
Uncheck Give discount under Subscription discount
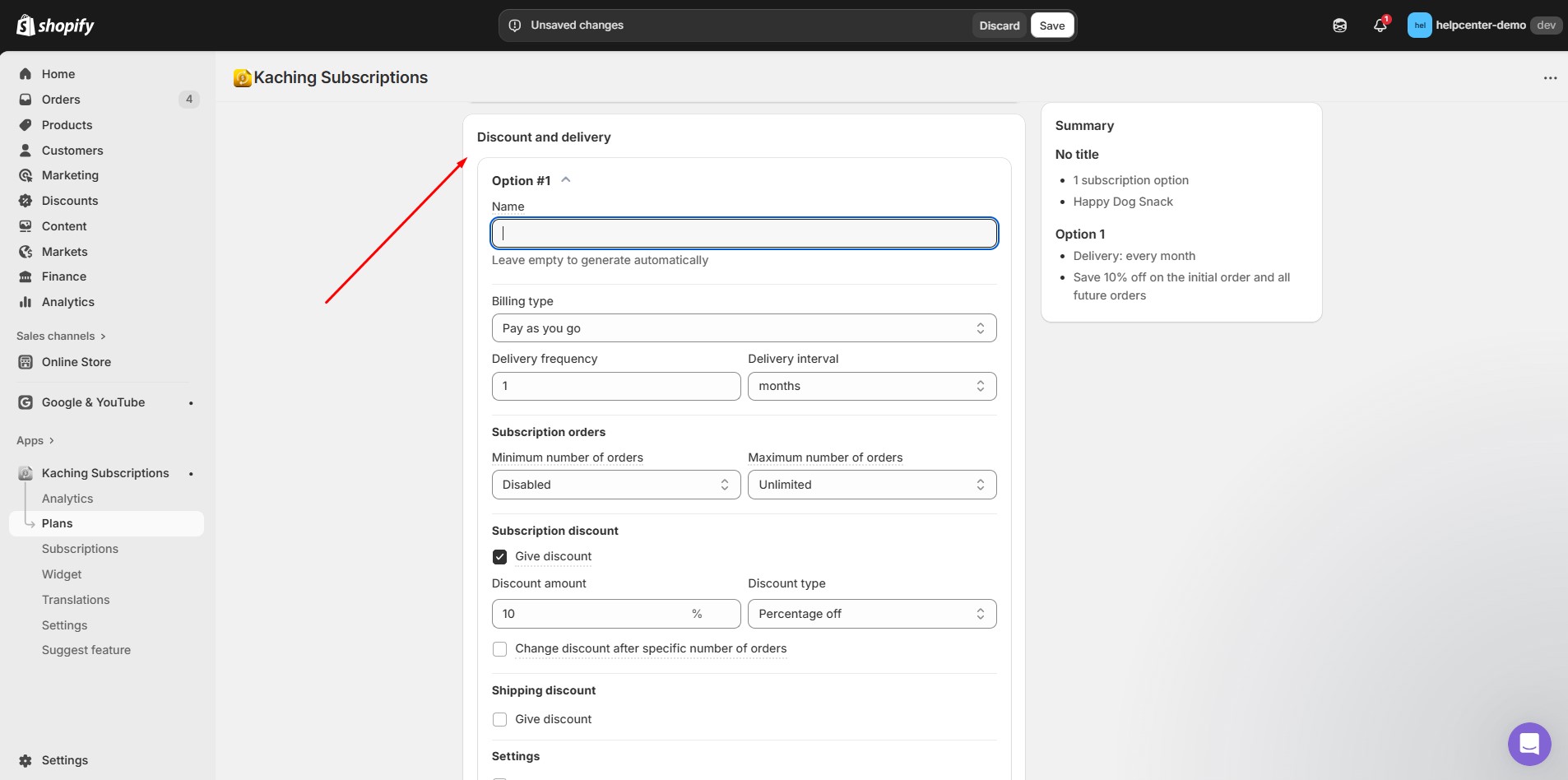[x=499, y=557]
